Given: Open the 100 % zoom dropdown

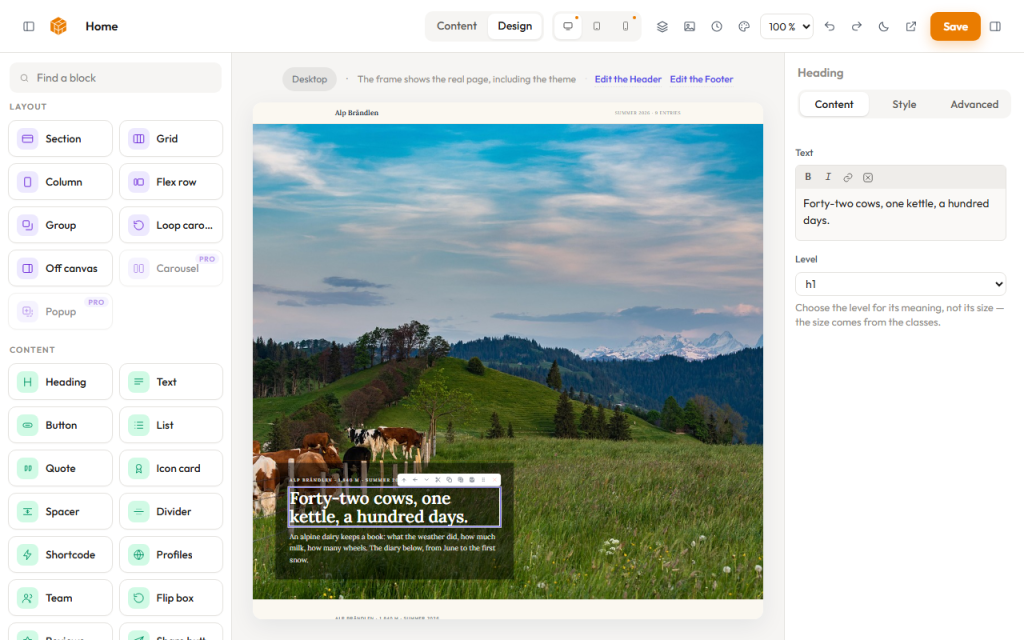Looking at the screenshot, I should (787, 27).
